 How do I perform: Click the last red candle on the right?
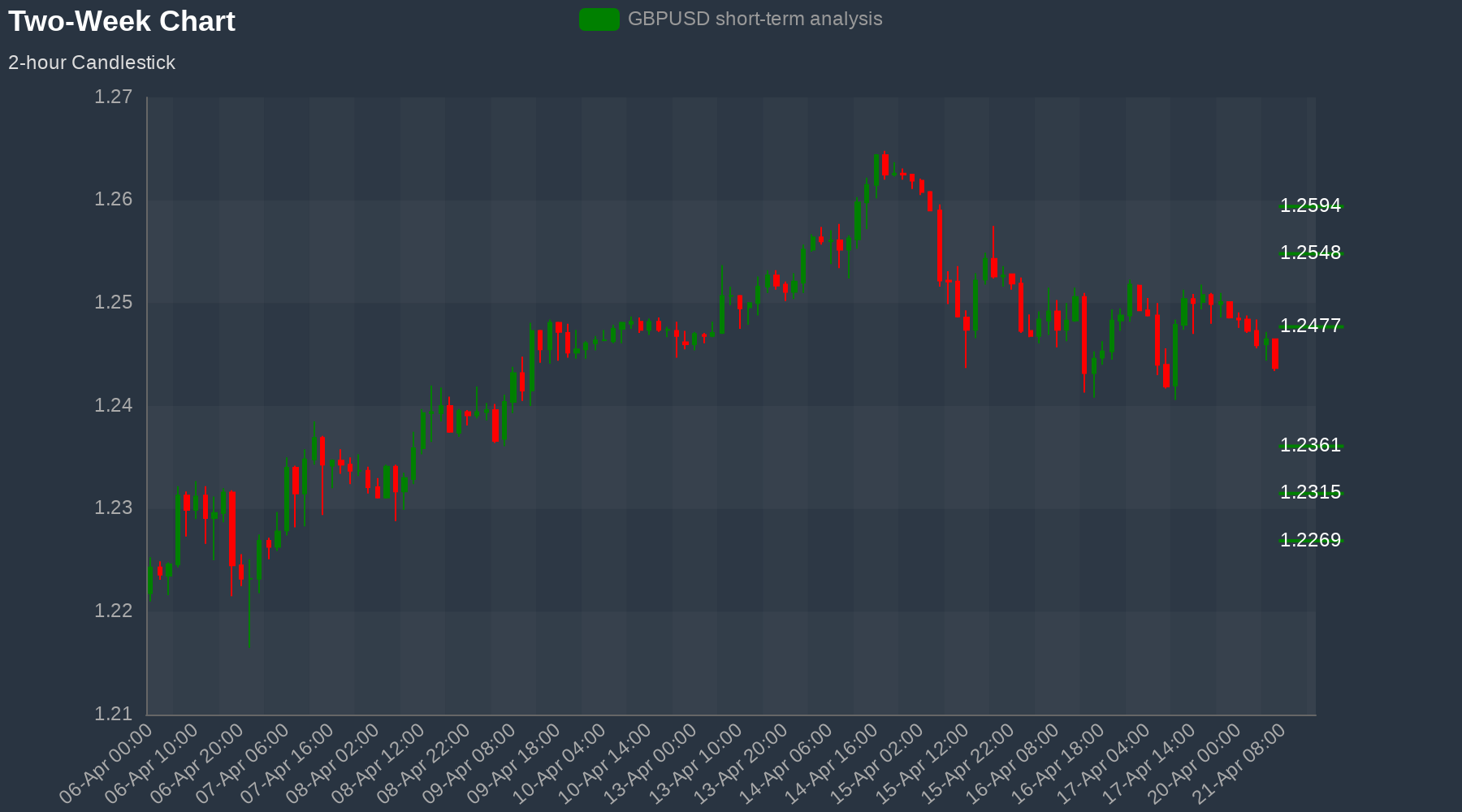pos(1275,354)
